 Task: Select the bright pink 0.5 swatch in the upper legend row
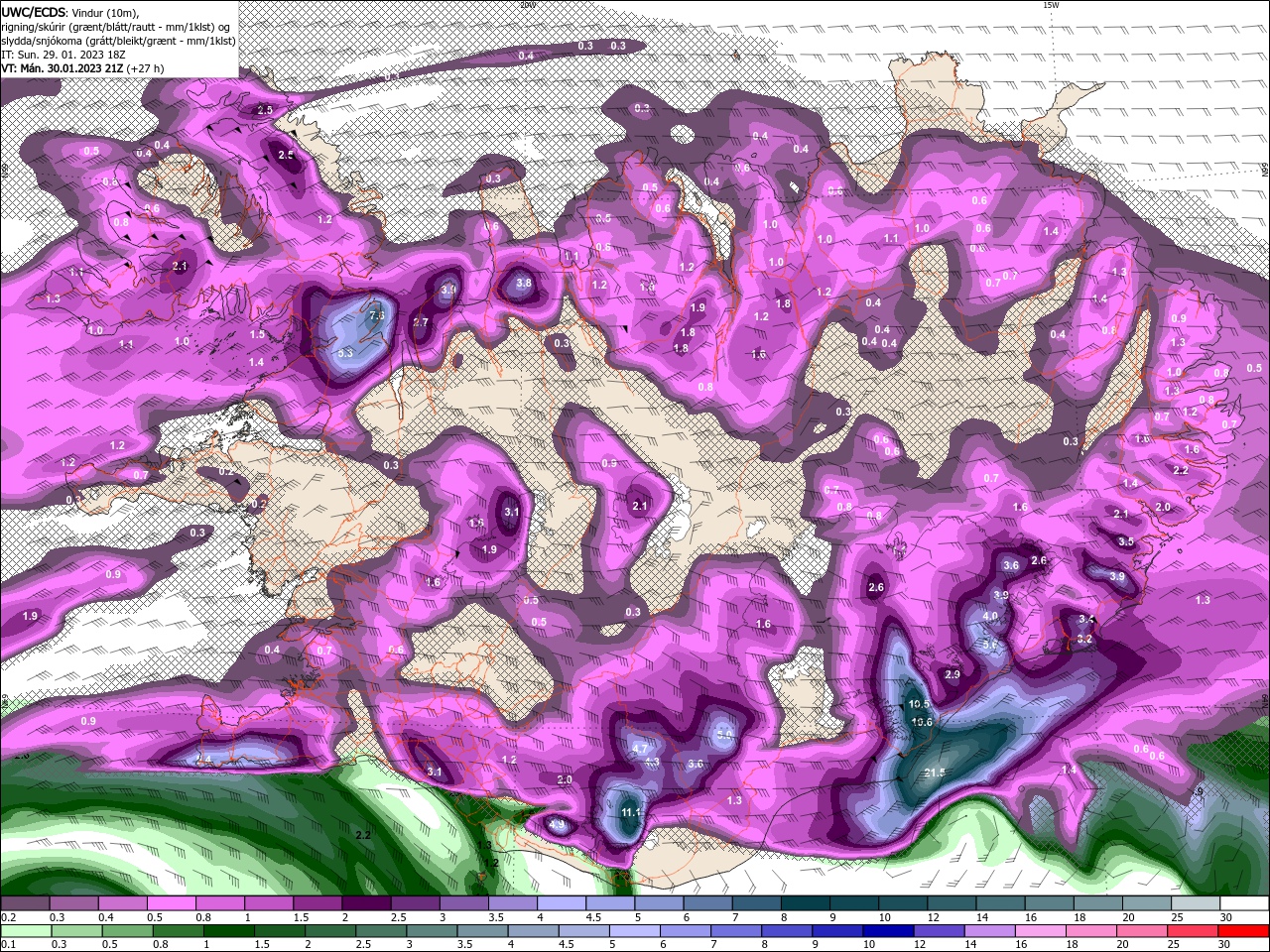coord(171,903)
